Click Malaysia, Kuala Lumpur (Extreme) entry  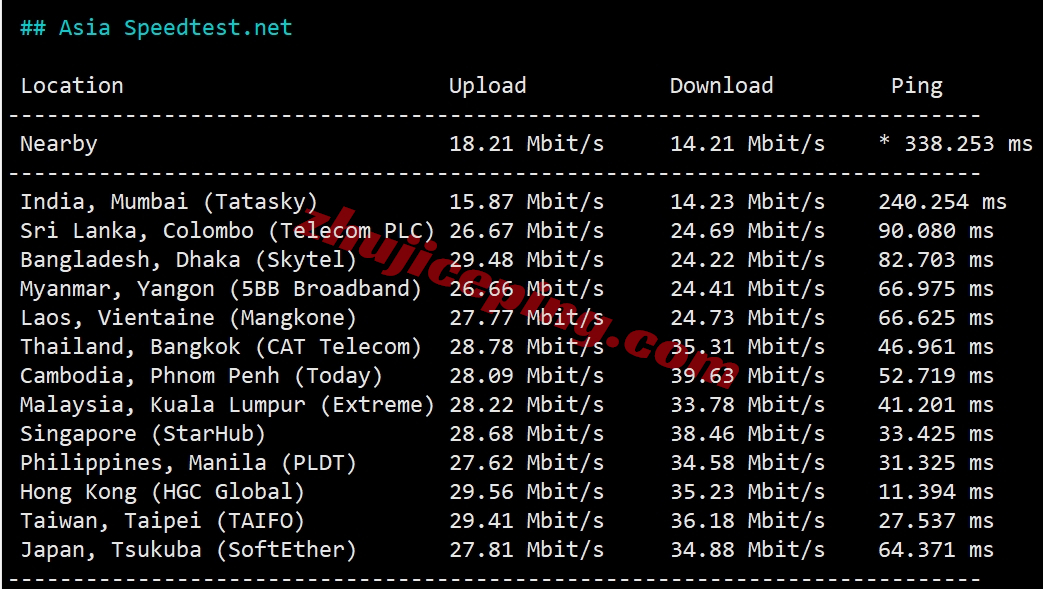[227, 405]
